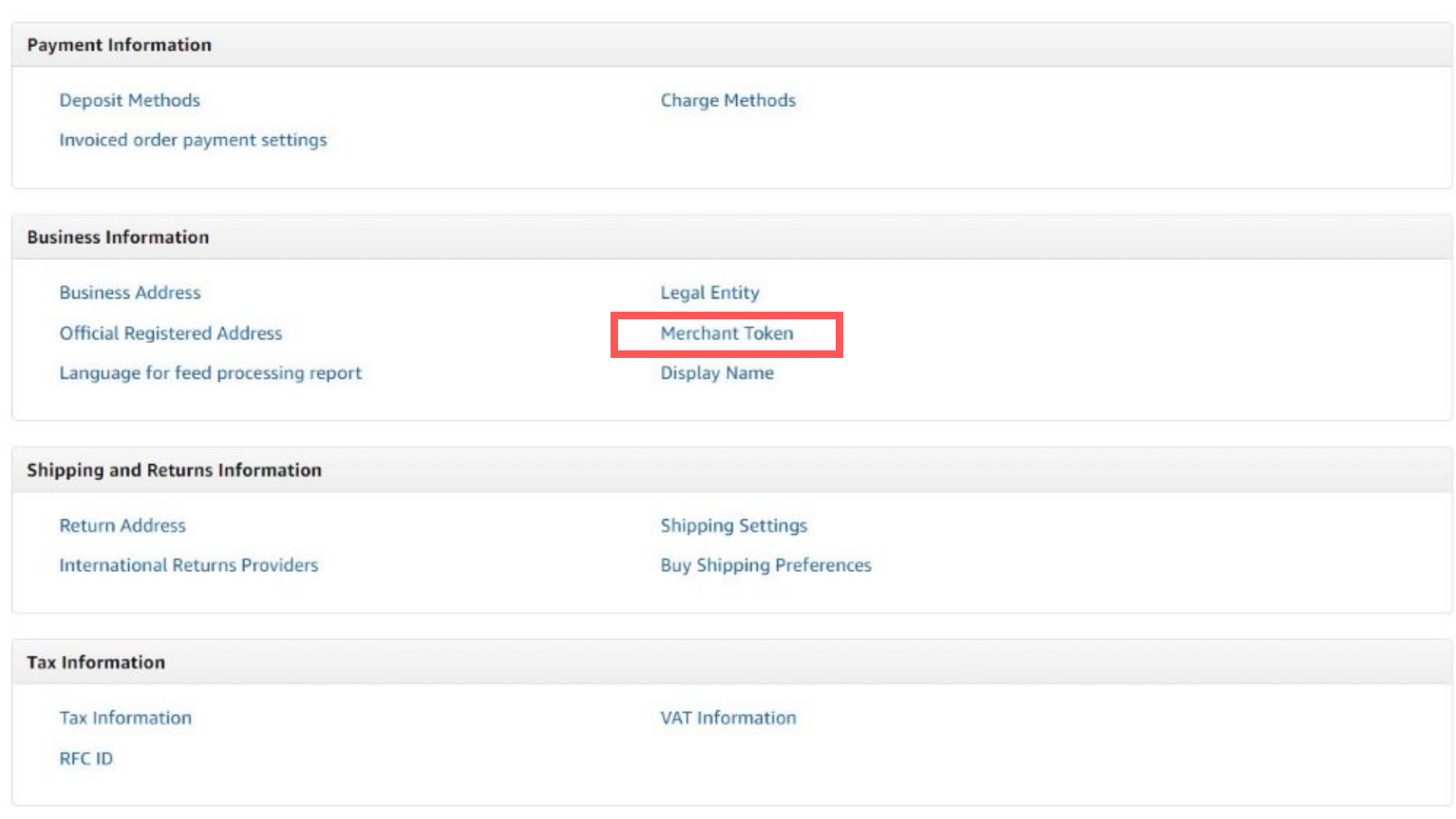Select the Legal Entity link
The image size is (1456, 819).
coord(709,293)
